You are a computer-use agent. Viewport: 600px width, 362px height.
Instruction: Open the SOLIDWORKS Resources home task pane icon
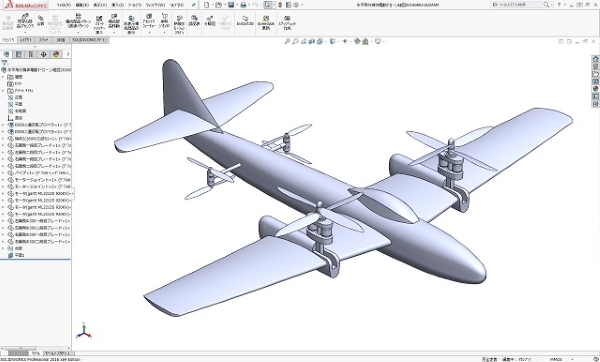[x=595, y=59]
